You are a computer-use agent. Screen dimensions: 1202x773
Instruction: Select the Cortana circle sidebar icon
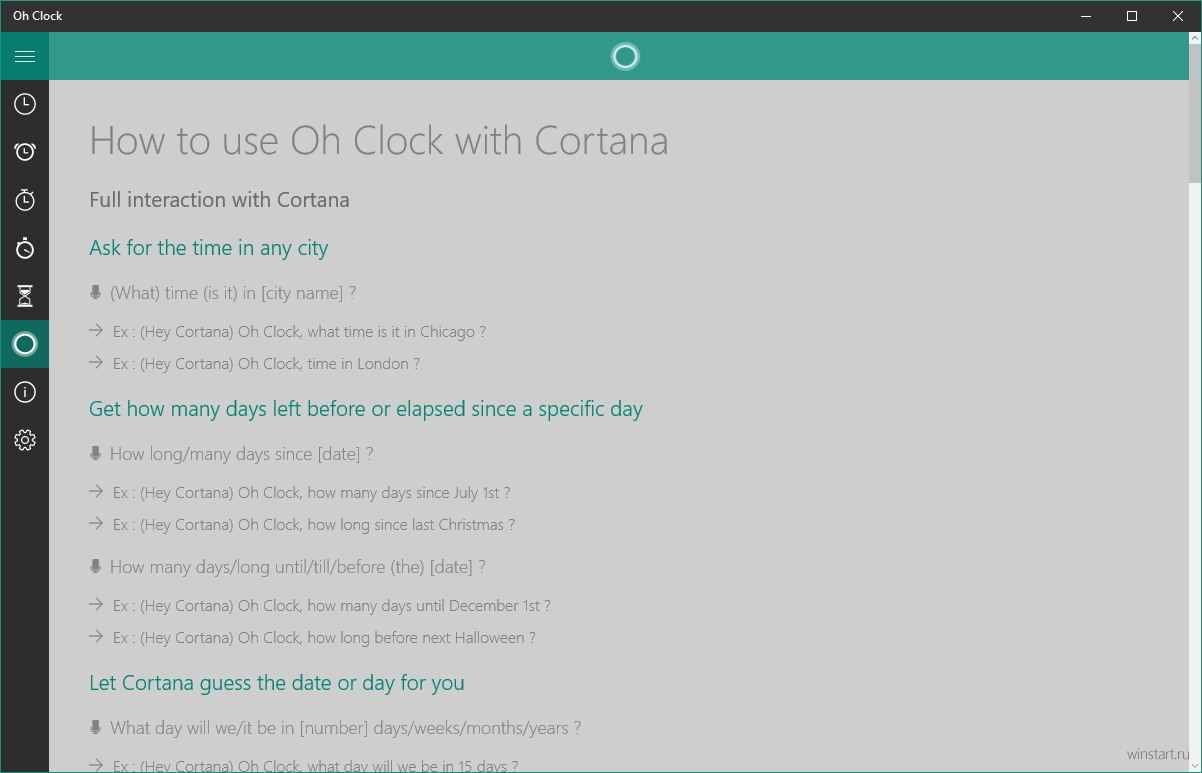25,344
